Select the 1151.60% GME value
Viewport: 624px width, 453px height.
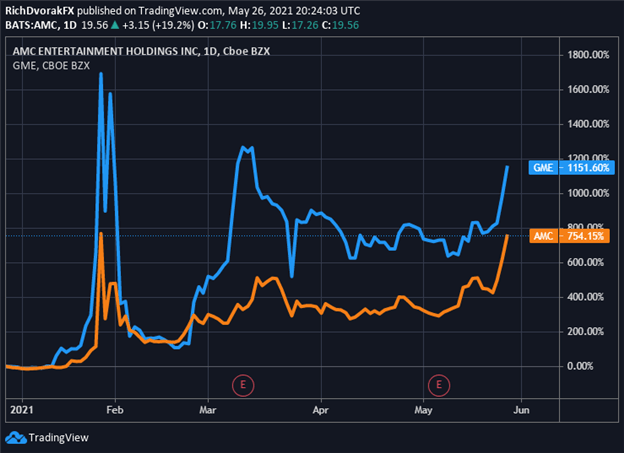589,168
